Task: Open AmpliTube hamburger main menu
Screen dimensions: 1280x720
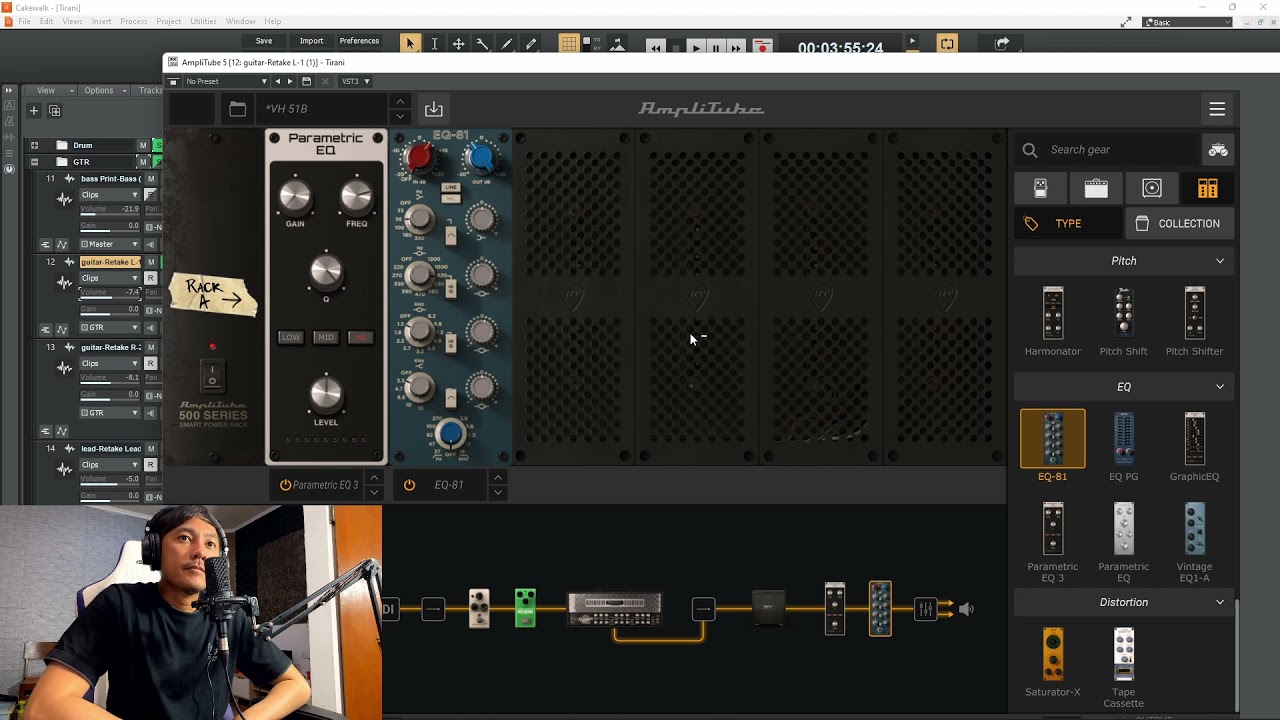Action: tap(1217, 109)
